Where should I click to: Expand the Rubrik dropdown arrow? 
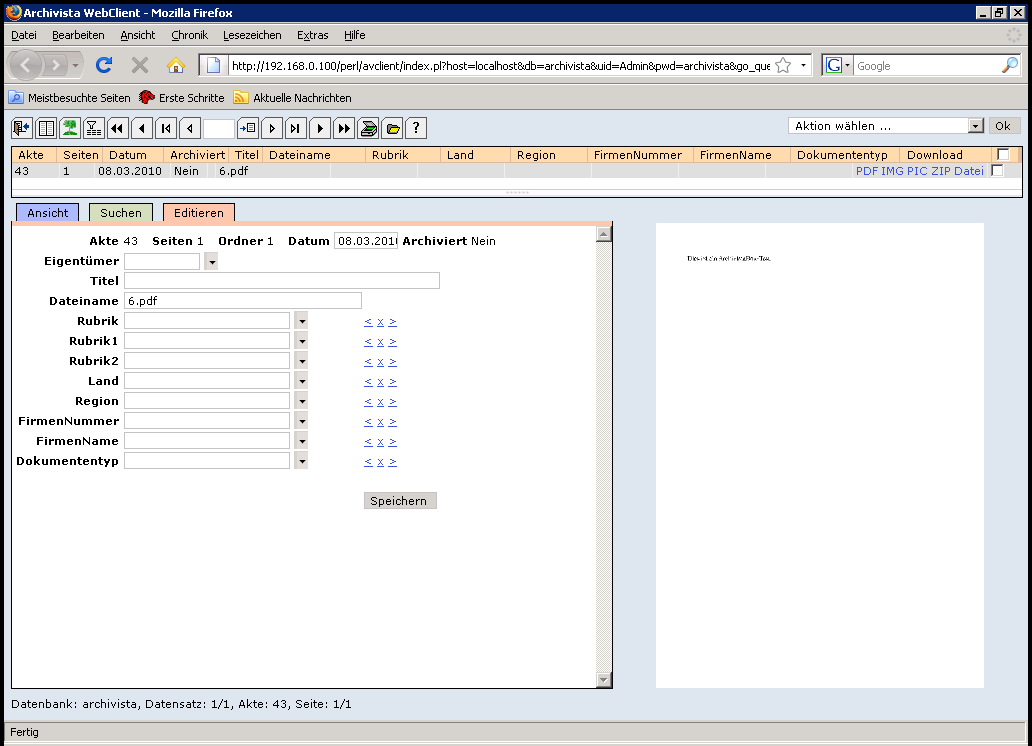click(x=301, y=321)
